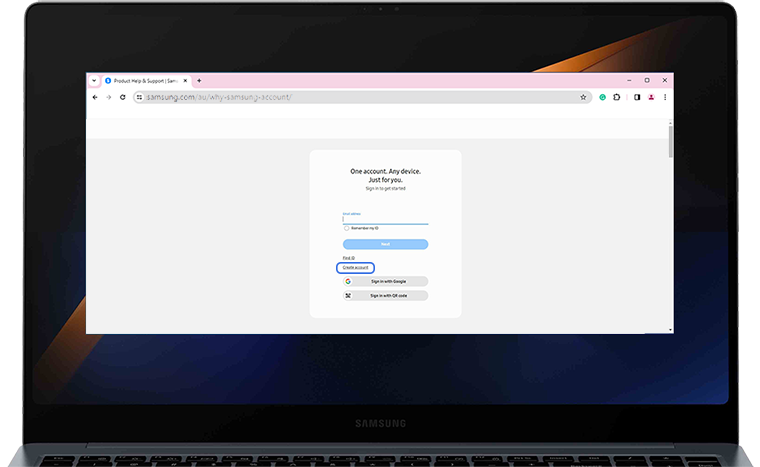
Task: Open the three-dot Chrome menu
Action: (665, 97)
